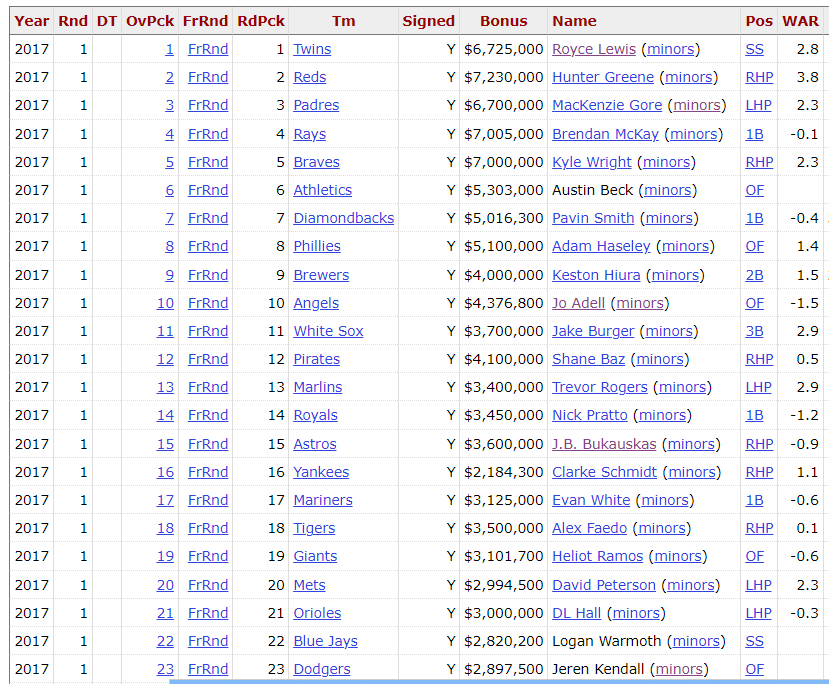Click overall pick number 23 link
829x684 pixels.
coord(165,669)
